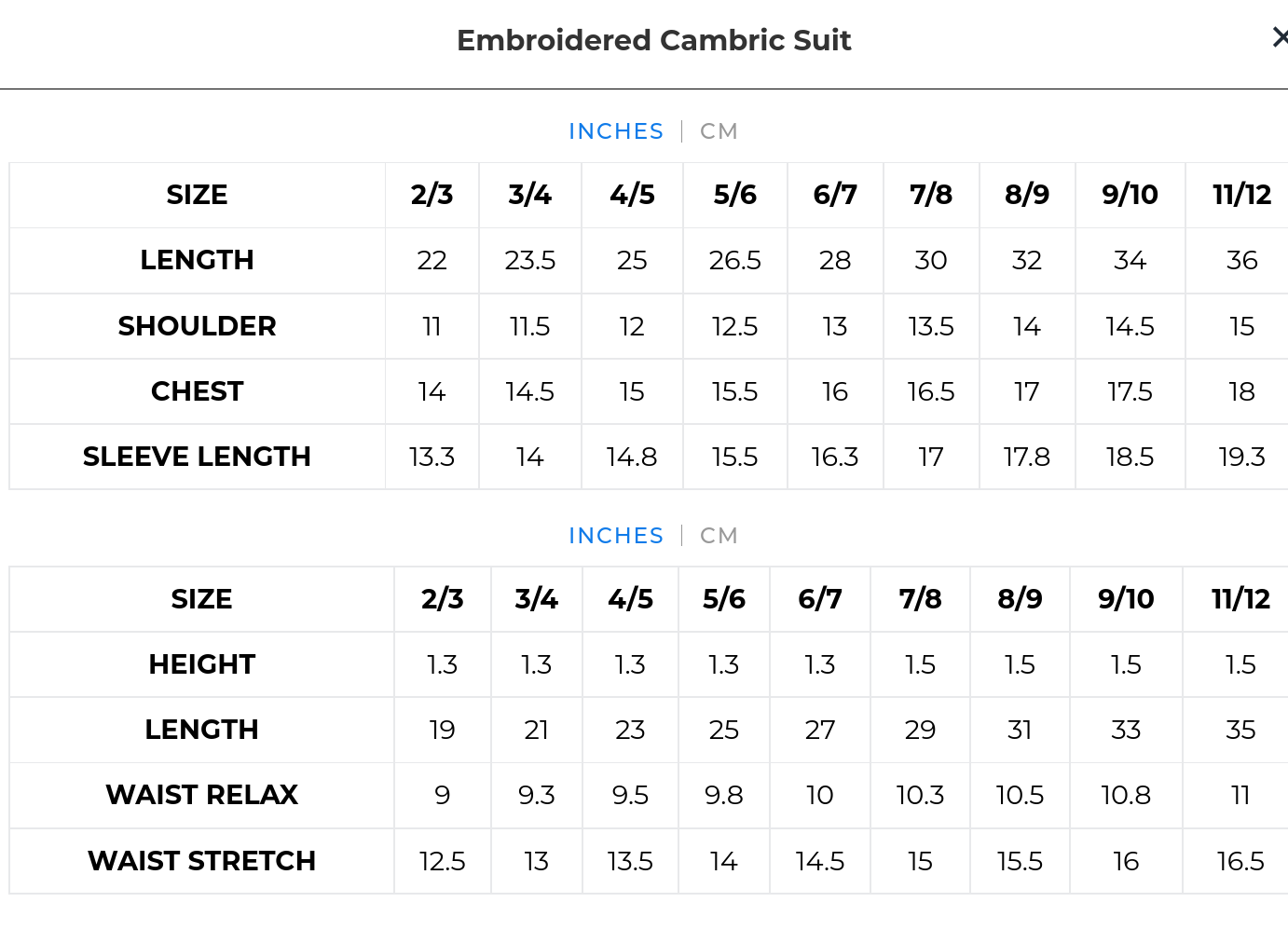Click the 17.5 chest value
Viewport: 1288px width, 943px height.
(1130, 391)
